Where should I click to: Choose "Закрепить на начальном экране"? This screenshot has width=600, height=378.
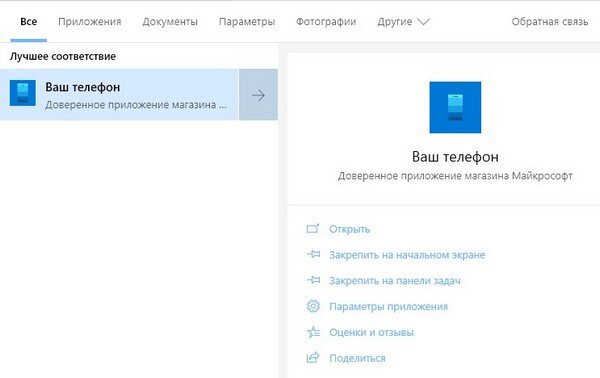tap(407, 255)
